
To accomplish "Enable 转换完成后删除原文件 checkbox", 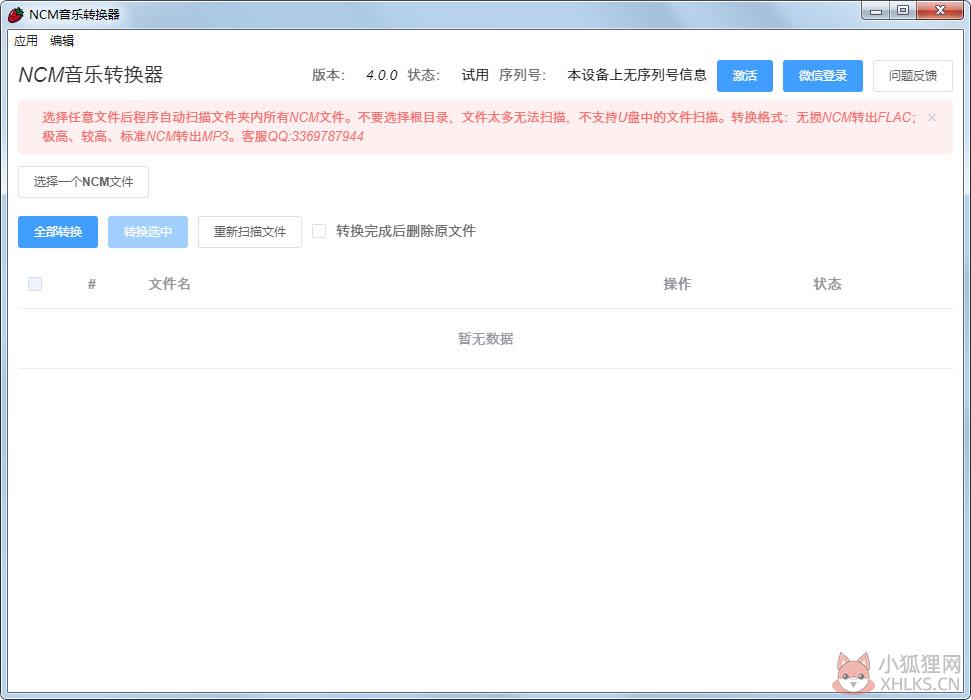I will tap(319, 231).
